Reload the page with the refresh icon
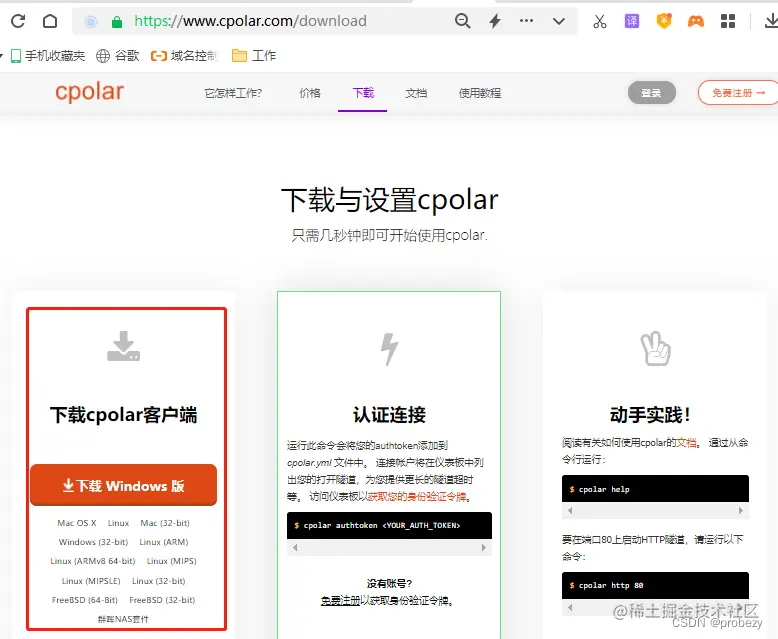Viewport: 778px width, 639px height. click(18, 21)
